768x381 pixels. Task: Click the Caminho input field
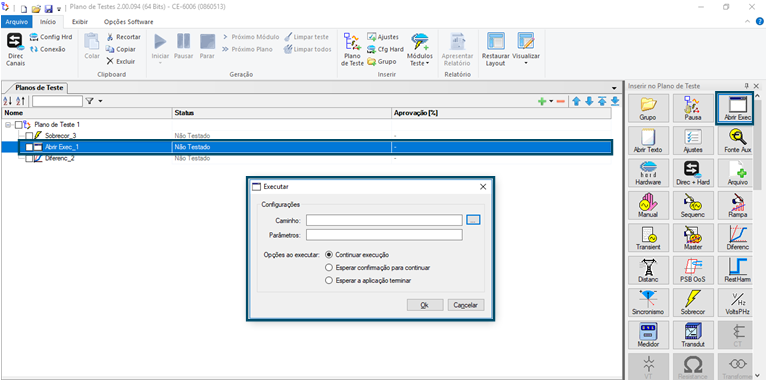pyautogui.click(x=384, y=220)
